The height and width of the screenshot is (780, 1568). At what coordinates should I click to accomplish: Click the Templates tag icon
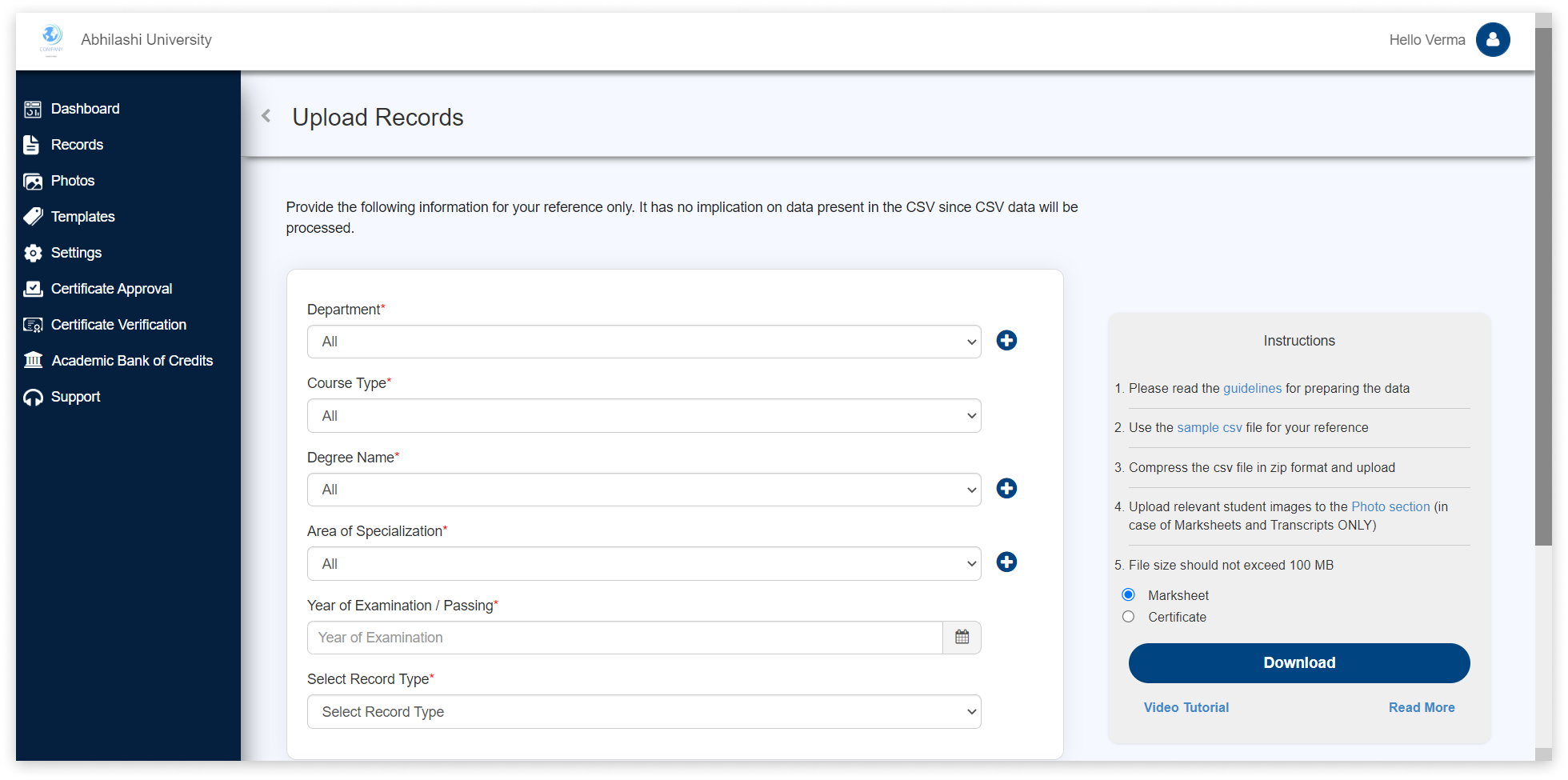tap(33, 216)
